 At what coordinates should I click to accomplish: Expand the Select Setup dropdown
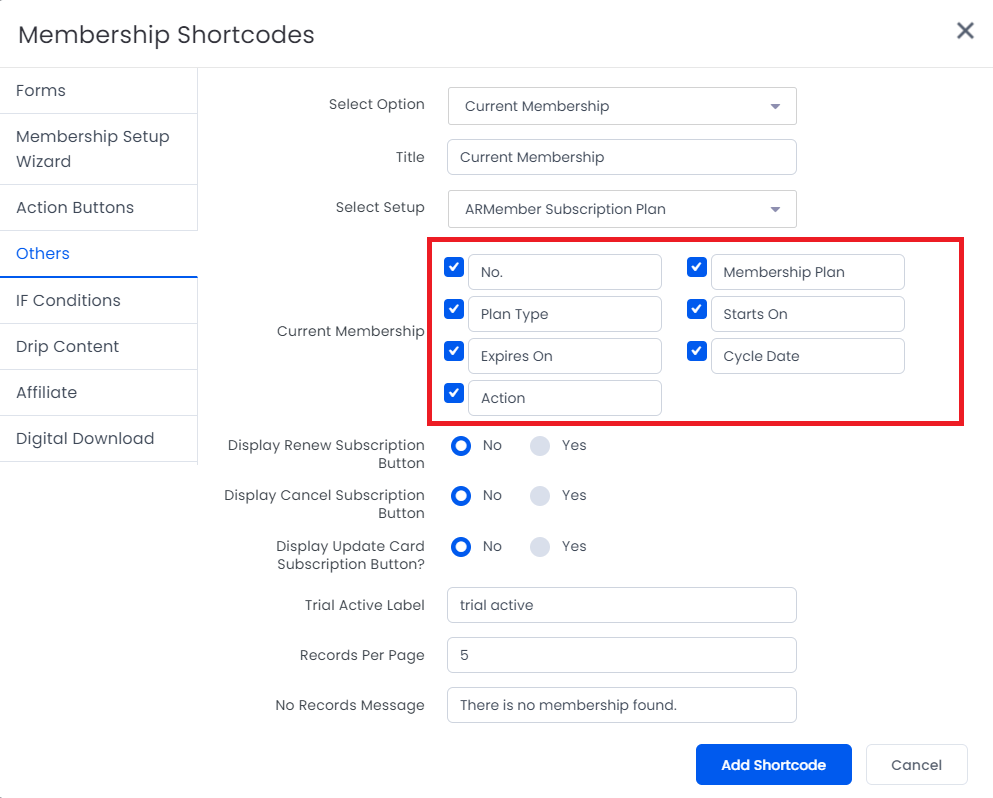(622, 209)
